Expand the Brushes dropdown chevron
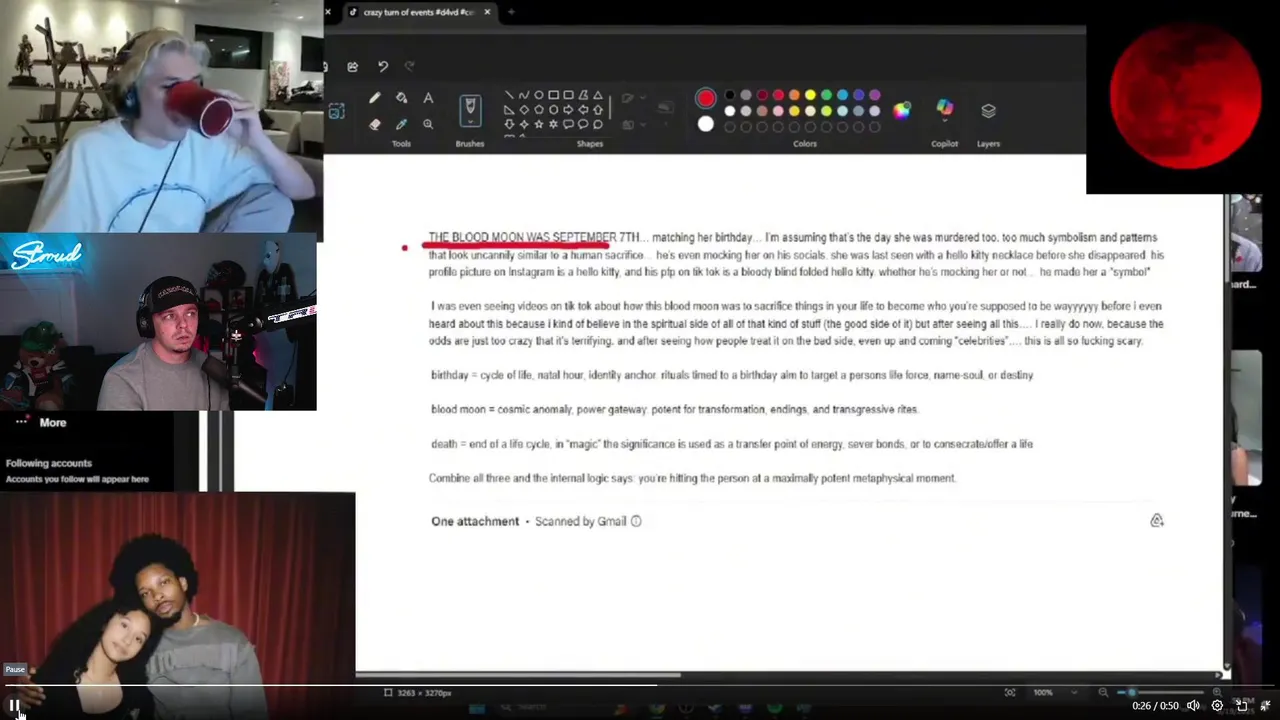Image resolution: width=1280 pixels, height=720 pixels. (x=470, y=121)
